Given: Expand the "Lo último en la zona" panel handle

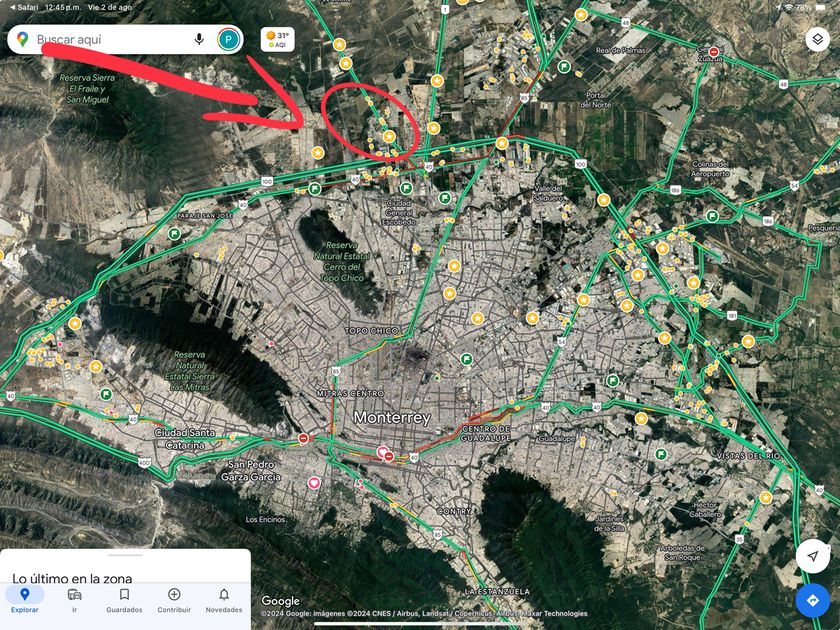Looking at the screenshot, I should [125, 556].
